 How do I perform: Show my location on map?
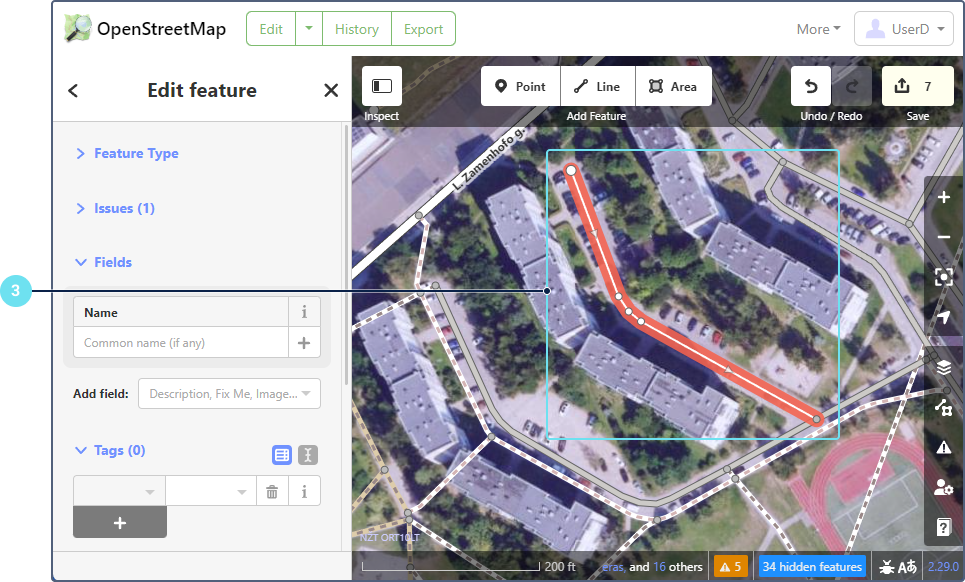coord(944,317)
